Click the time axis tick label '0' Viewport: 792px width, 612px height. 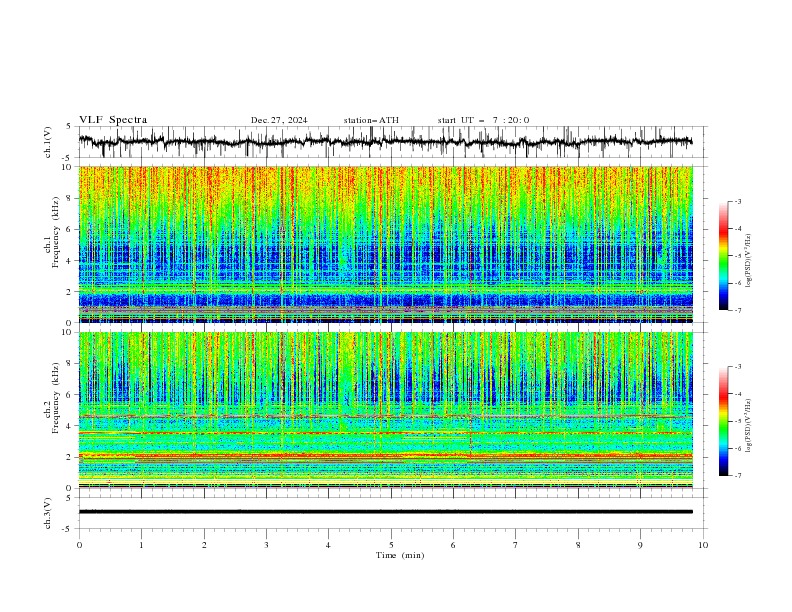79,545
